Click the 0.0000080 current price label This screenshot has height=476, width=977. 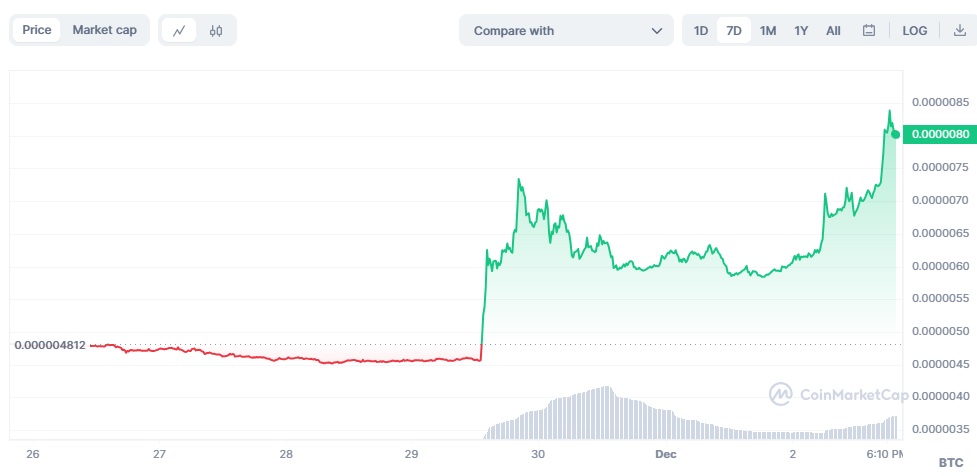tap(939, 134)
